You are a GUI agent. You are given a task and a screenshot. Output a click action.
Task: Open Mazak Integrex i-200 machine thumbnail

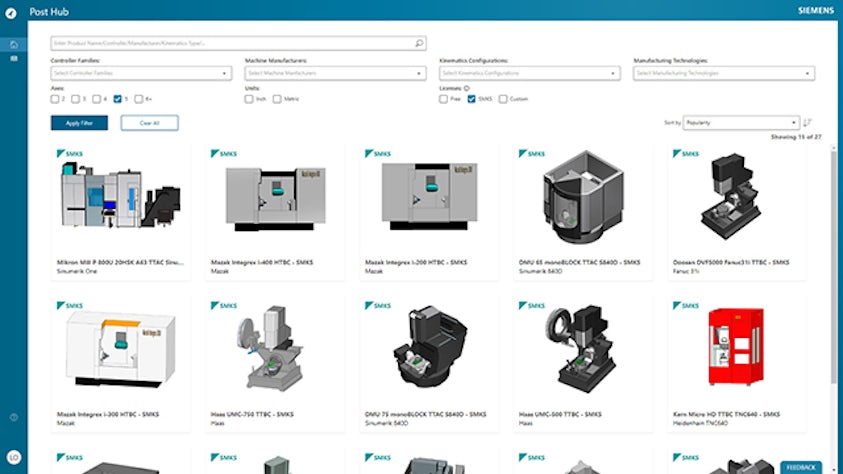[x=429, y=197]
